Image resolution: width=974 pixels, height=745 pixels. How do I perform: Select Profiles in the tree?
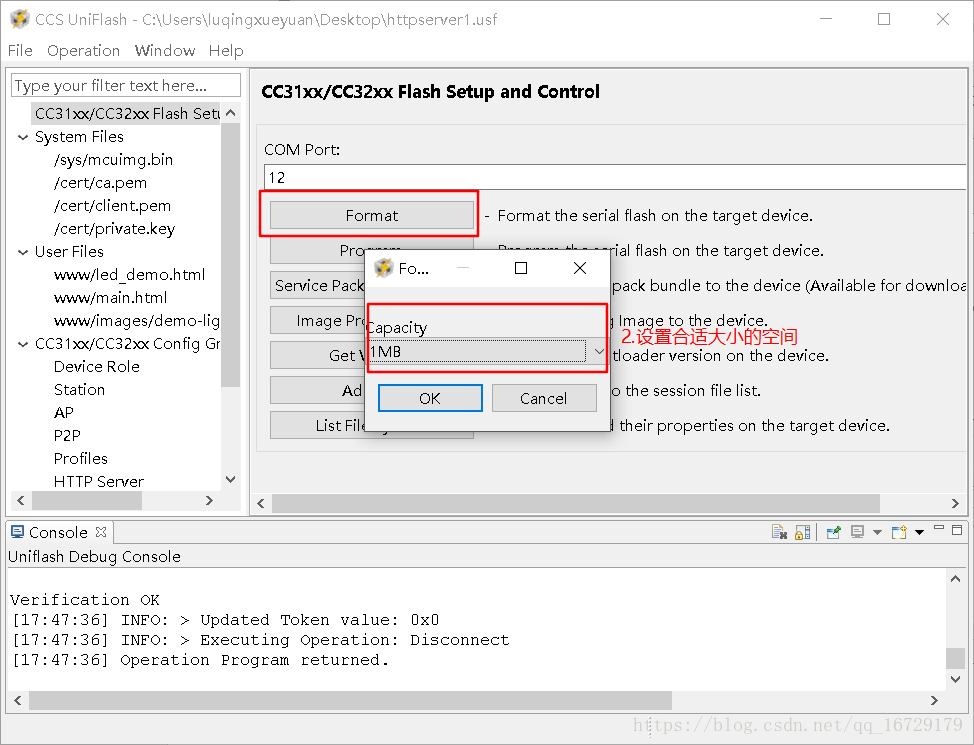[81, 459]
